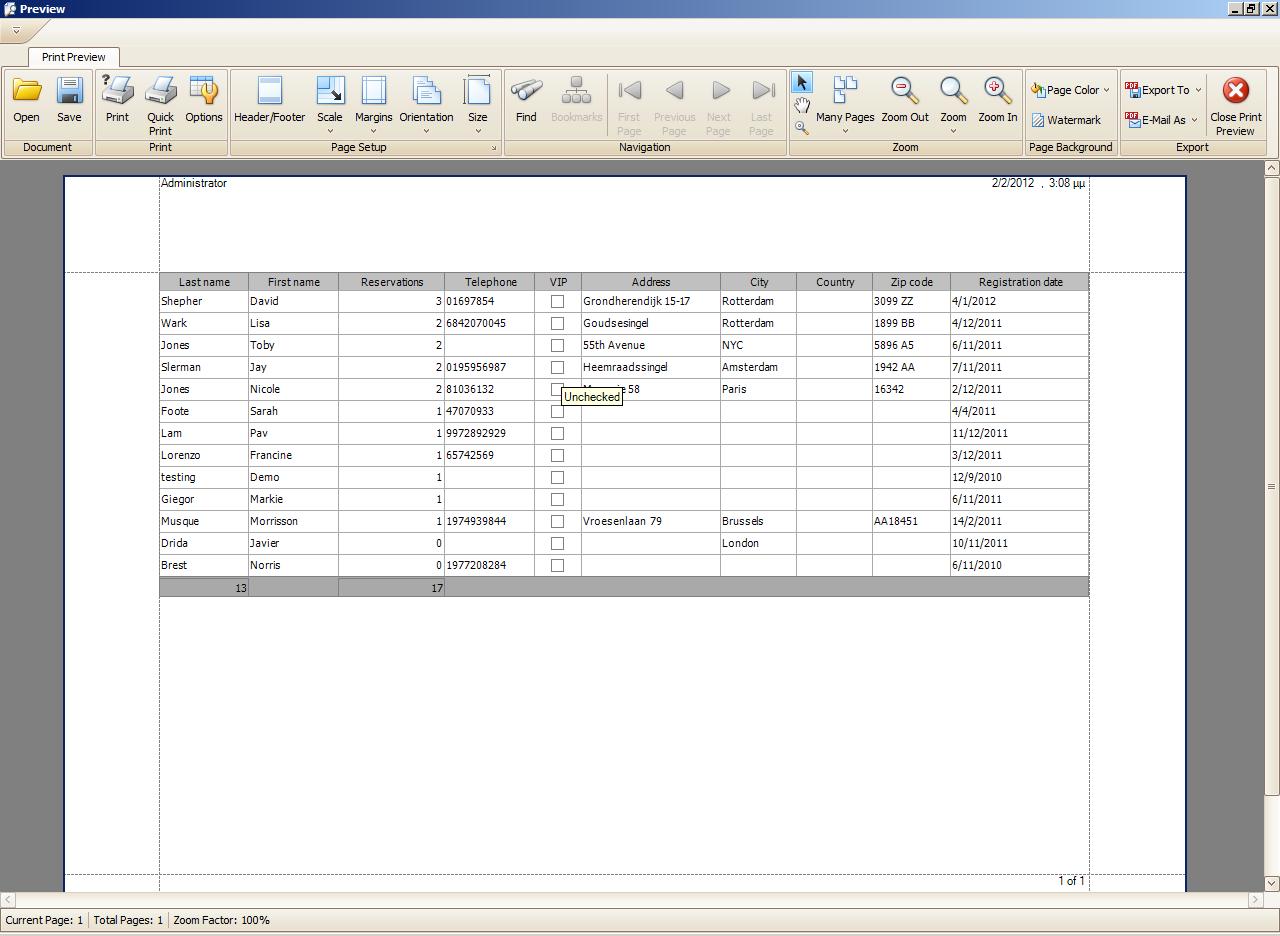
Task: Toggle VIP checkbox for Foote Sarah
Action: [x=557, y=411]
